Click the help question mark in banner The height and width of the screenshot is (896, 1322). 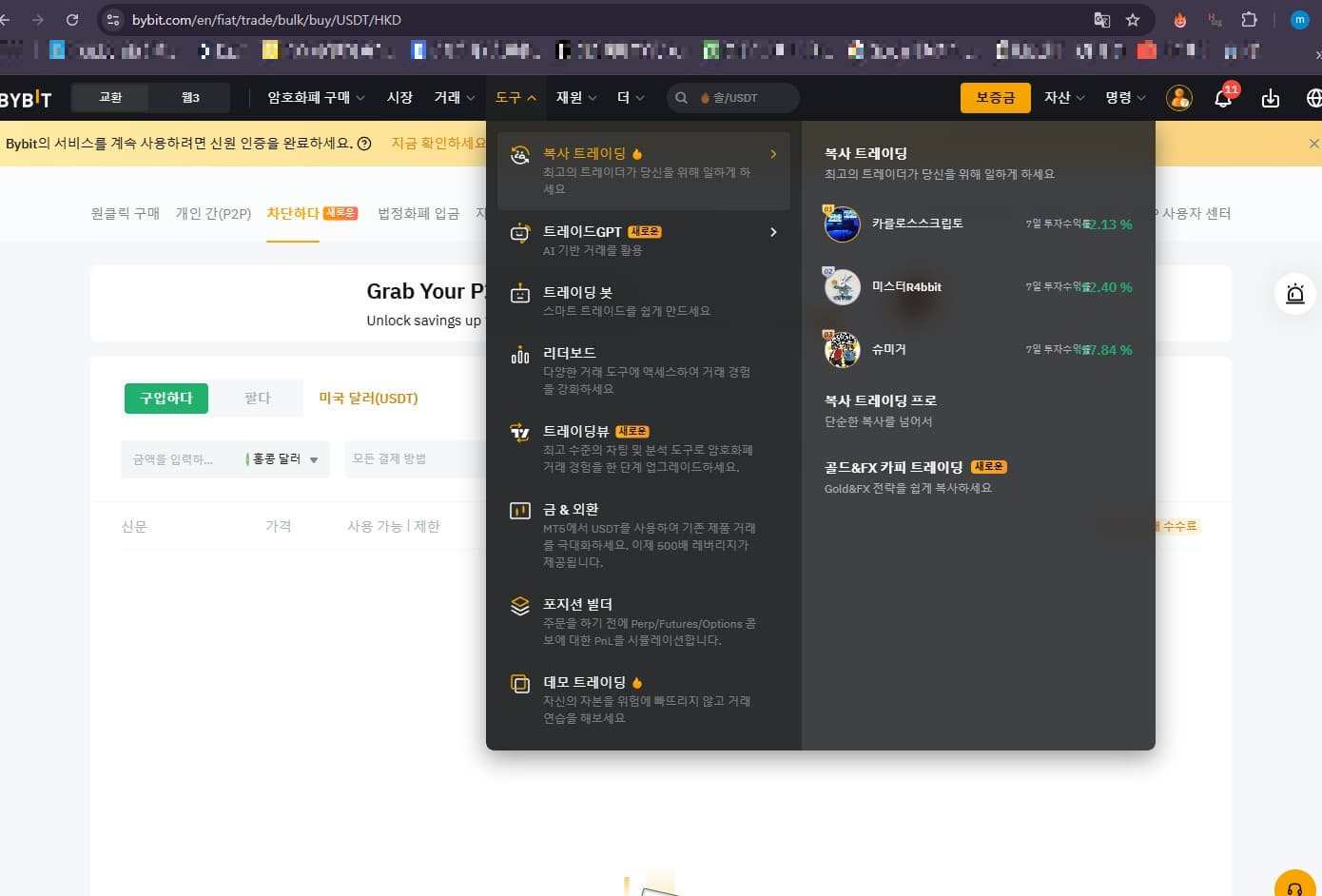point(363,144)
